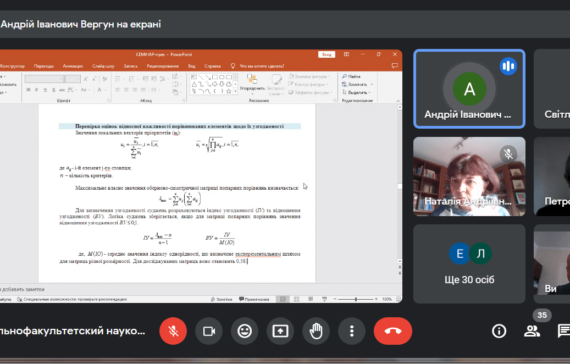Viewport: 570px width, 364px height.
Task: Open the emoji reactions button
Action: 245,331
